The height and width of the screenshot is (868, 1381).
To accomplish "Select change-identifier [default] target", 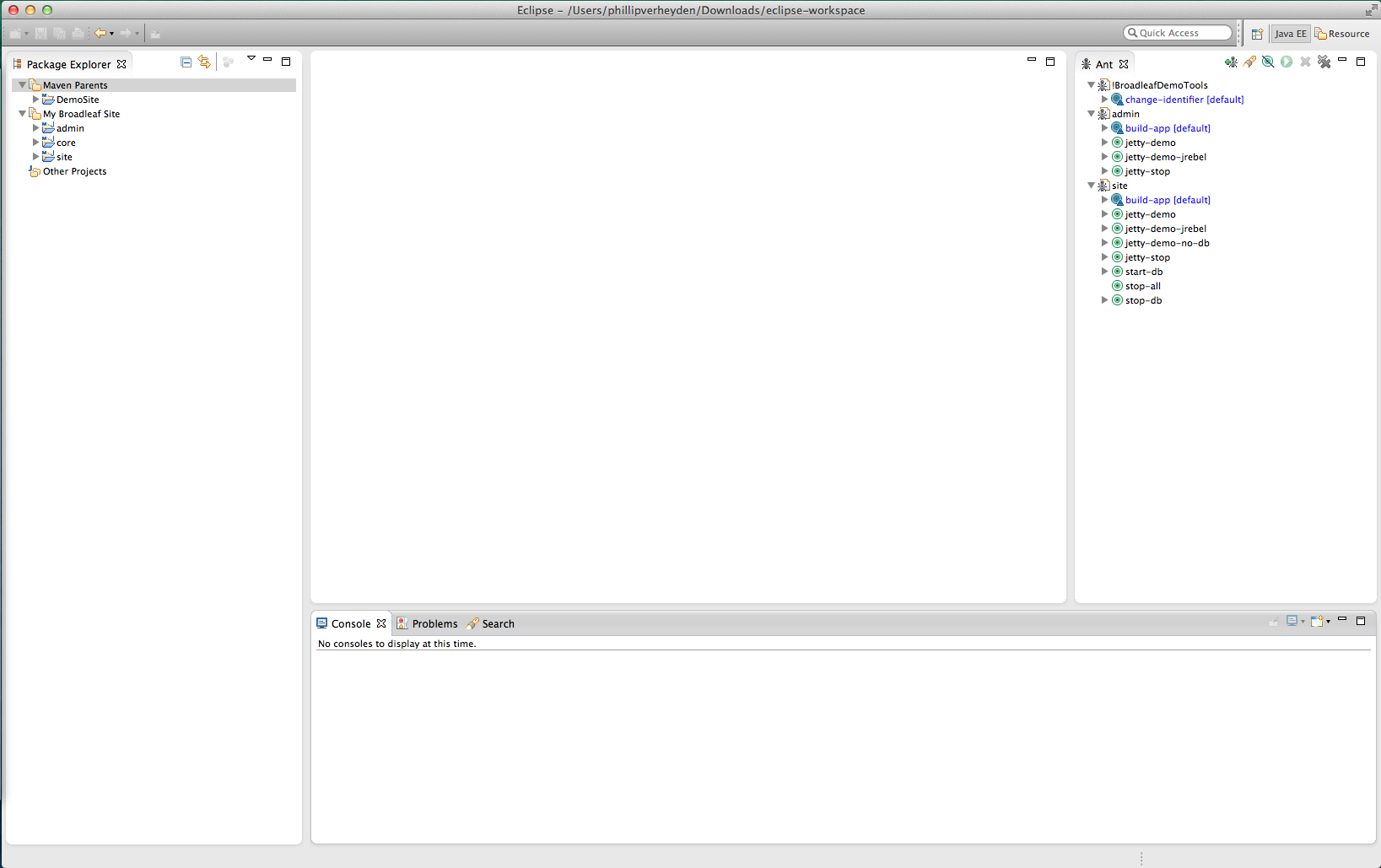I will coord(1184,100).
